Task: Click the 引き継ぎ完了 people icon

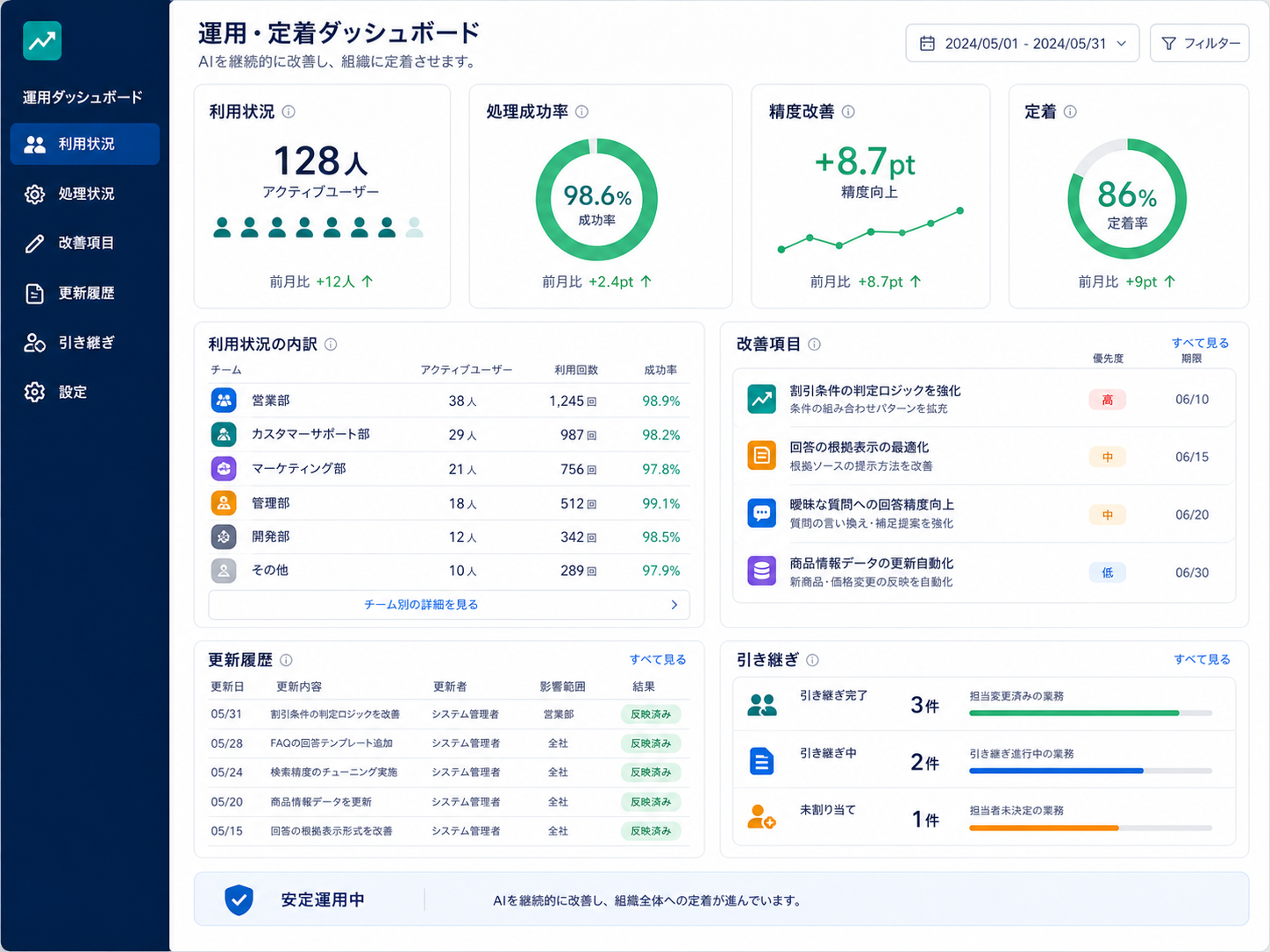Action: point(761,705)
